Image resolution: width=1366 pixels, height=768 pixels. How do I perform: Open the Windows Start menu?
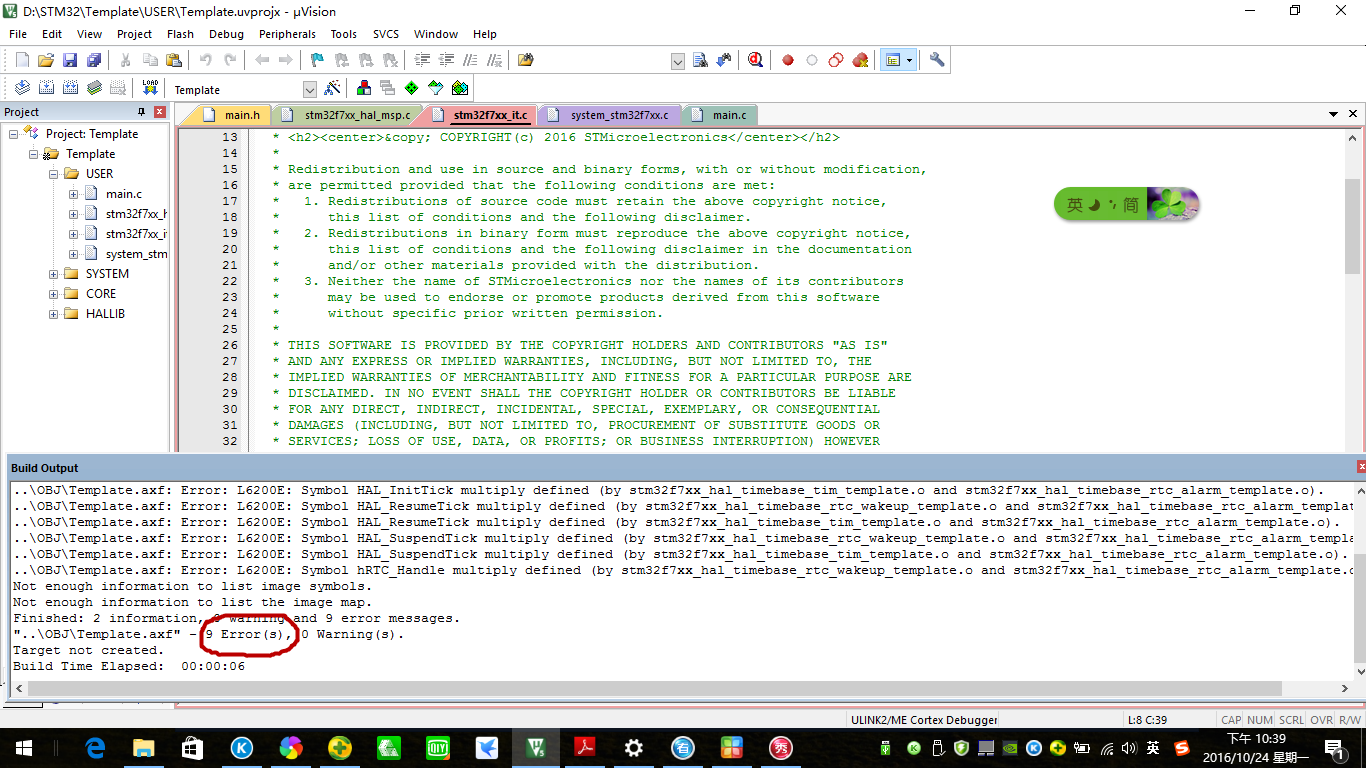coord(22,747)
